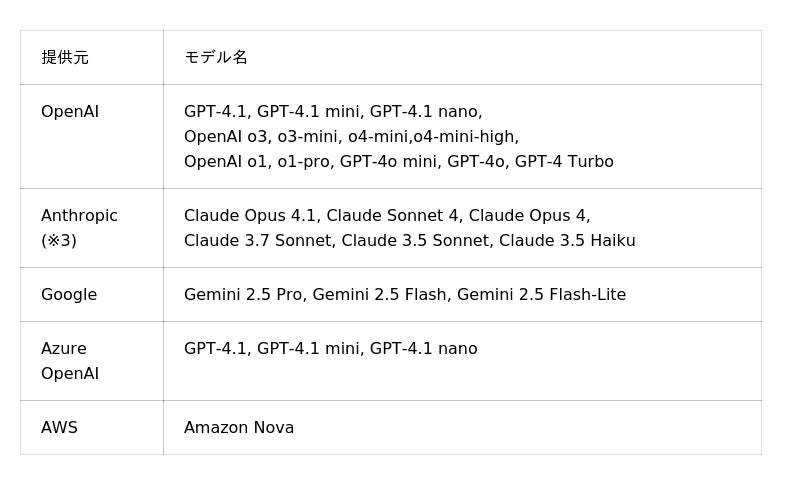Click Gemini 2.5 Pro in Google row

(x=243, y=295)
